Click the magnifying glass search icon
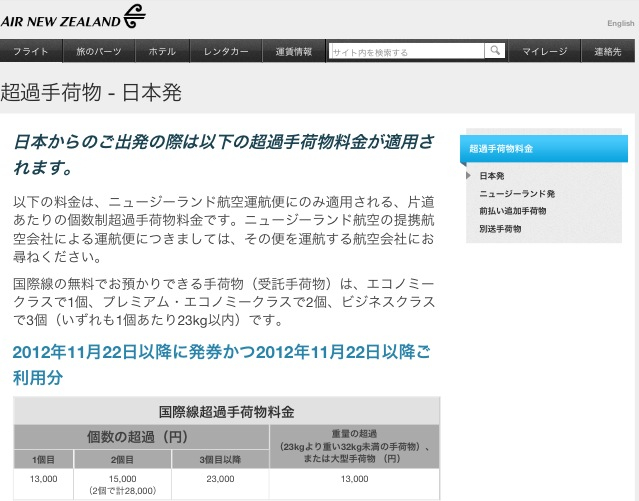The image size is (639, 501). [495, 50]
